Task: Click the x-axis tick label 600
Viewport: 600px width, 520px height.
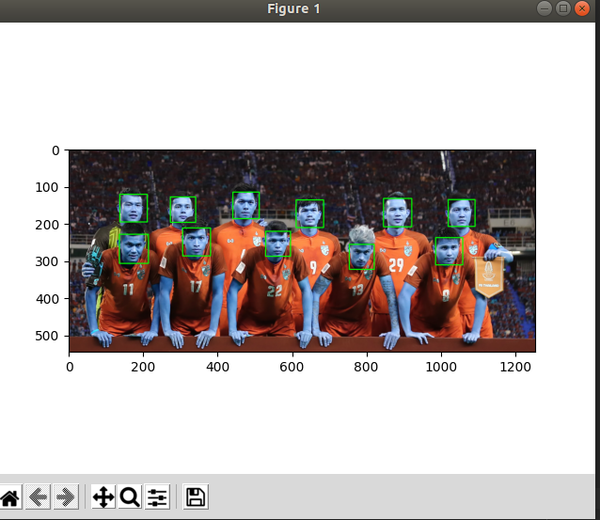Action: pos(292,367)
